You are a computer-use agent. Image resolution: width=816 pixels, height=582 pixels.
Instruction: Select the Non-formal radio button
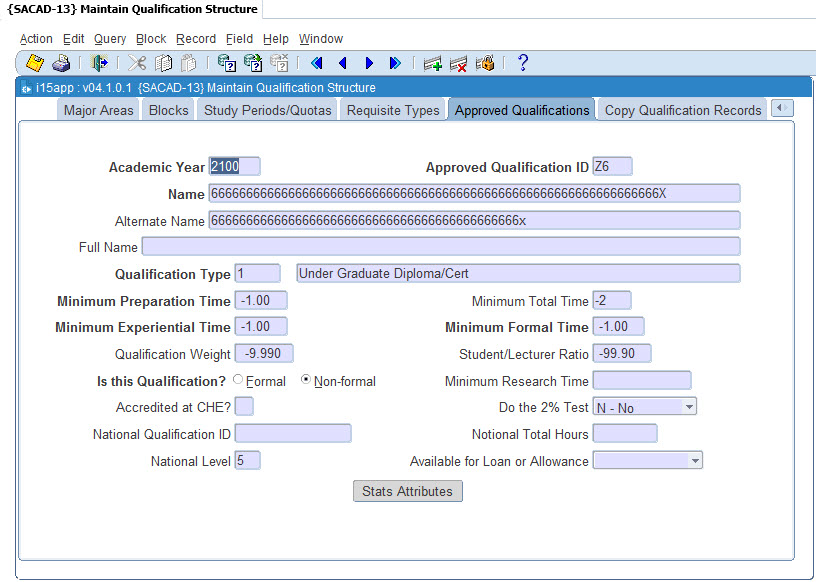(x=306, y=381)
